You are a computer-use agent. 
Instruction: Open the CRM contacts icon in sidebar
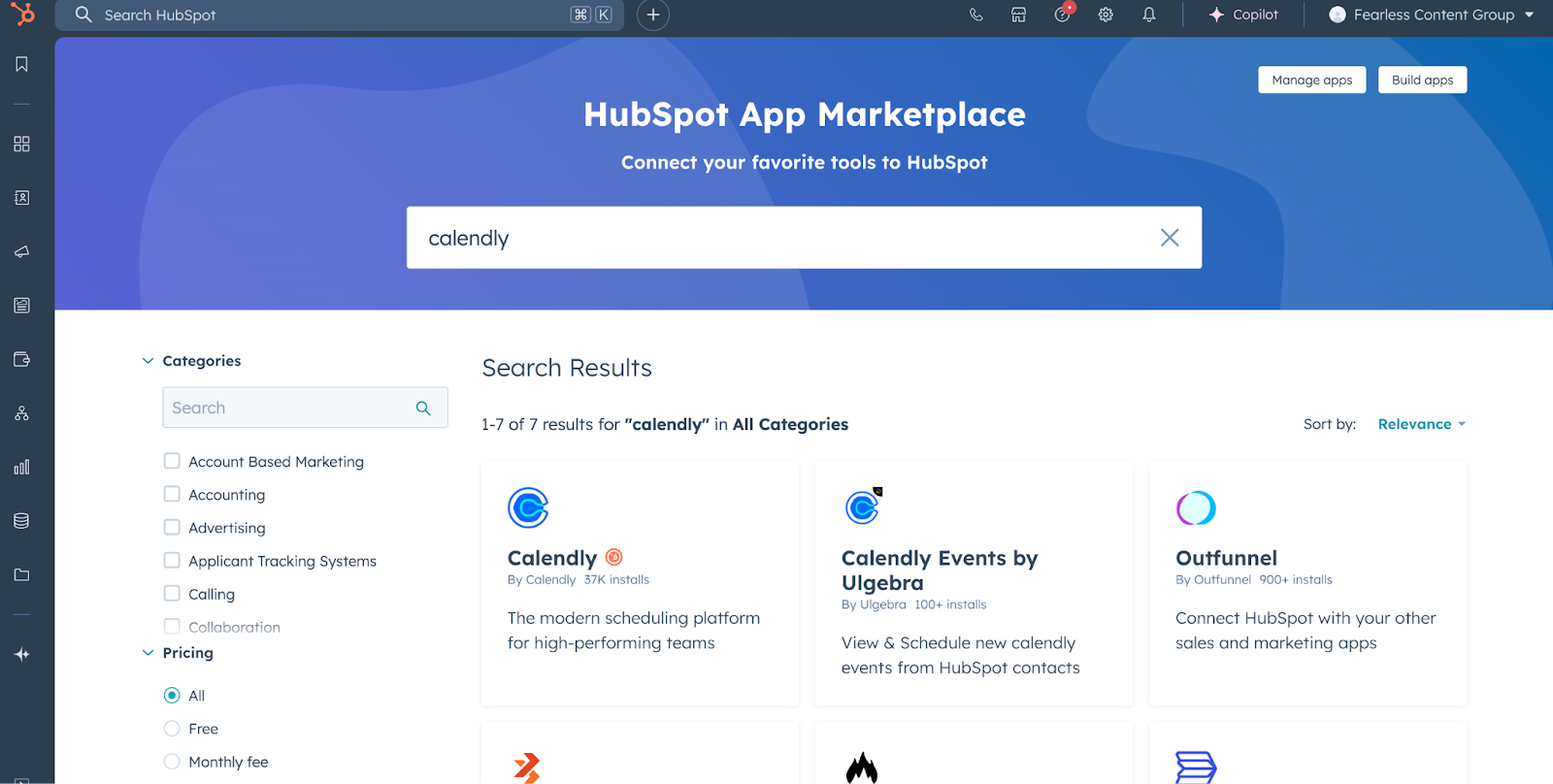pos(21,198)
